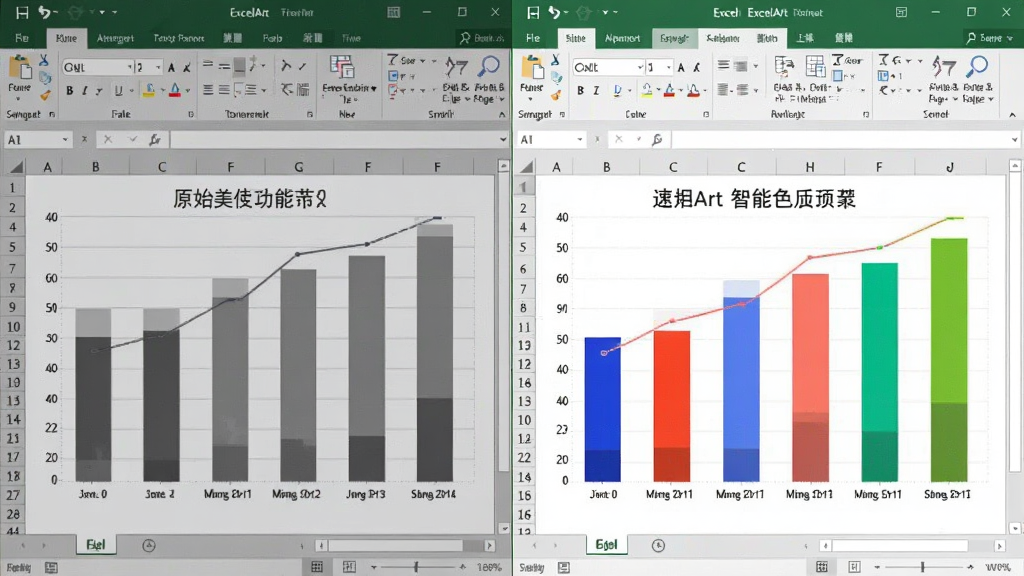Image resolution: width=1024 pixels, height=576 pixels.
Task: Click ribbon display options icon, left title bar
Action: [x=394, y=12]
